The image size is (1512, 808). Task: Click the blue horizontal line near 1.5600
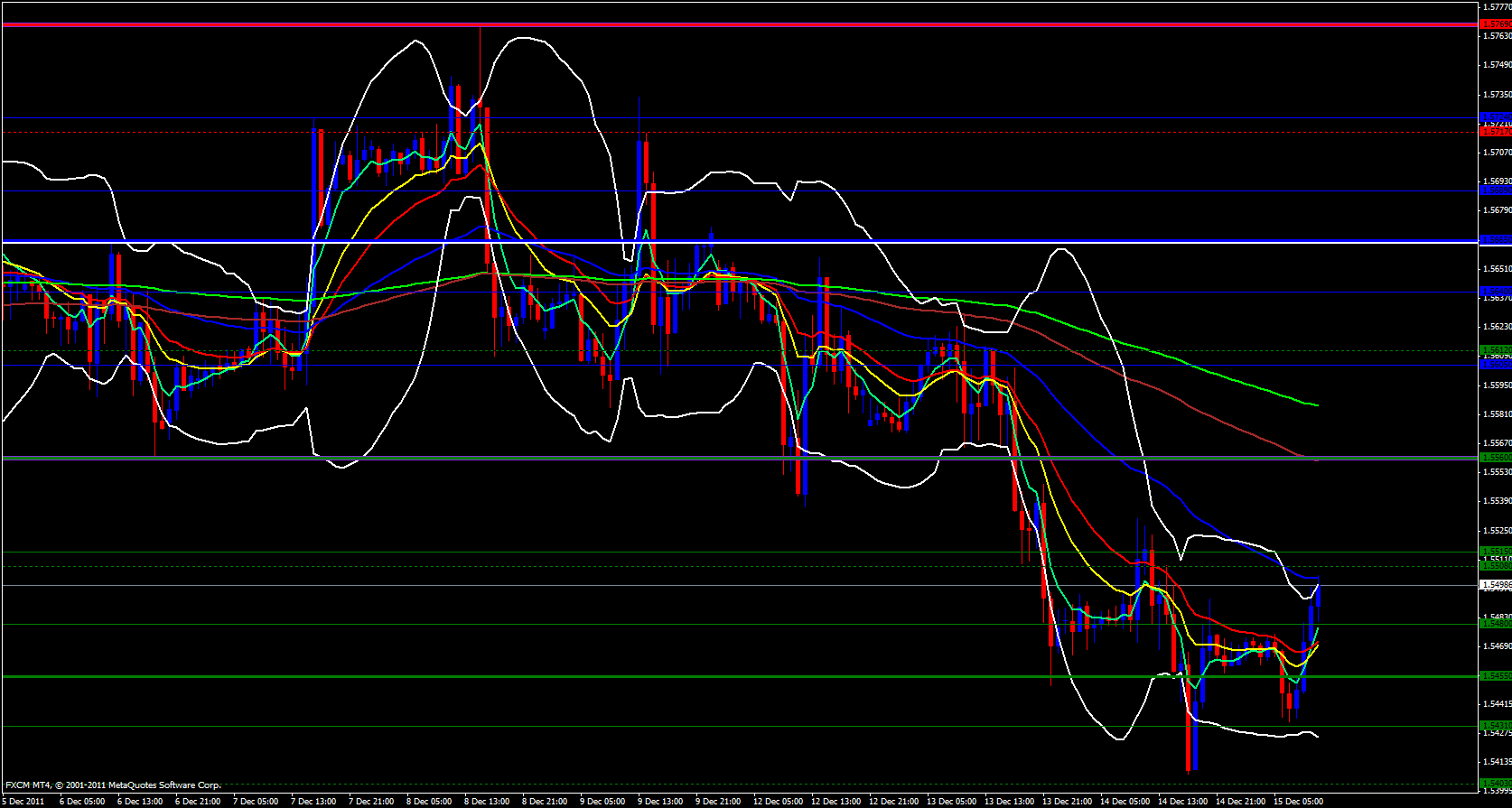pyautogui.click(x=723, y=365)
